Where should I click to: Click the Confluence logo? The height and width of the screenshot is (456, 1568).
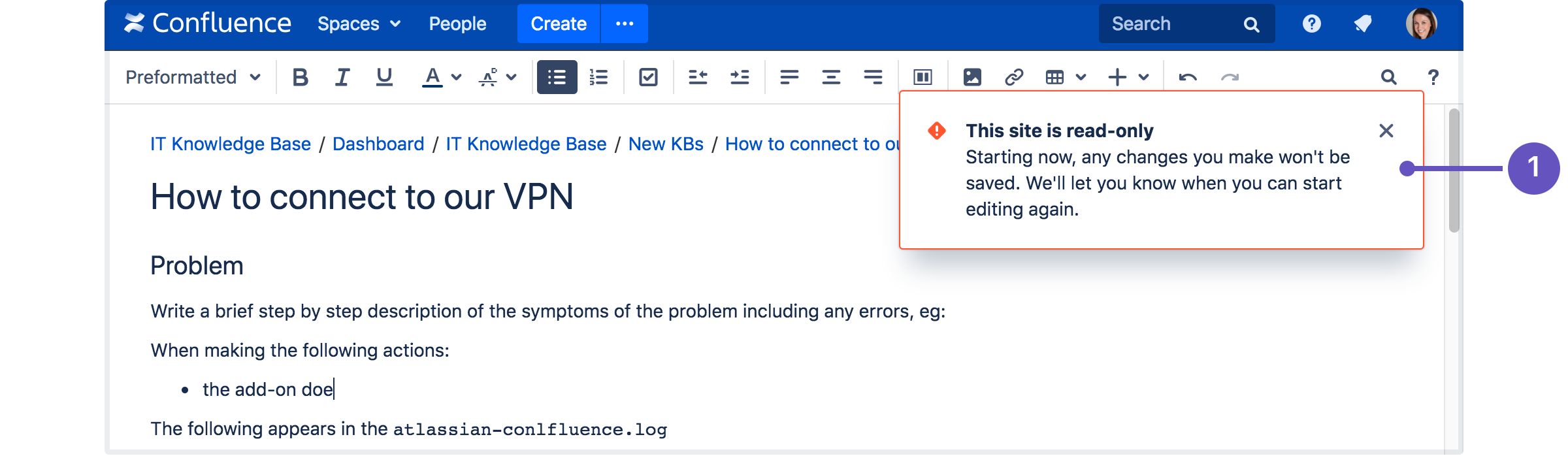(x=208, y=24)
